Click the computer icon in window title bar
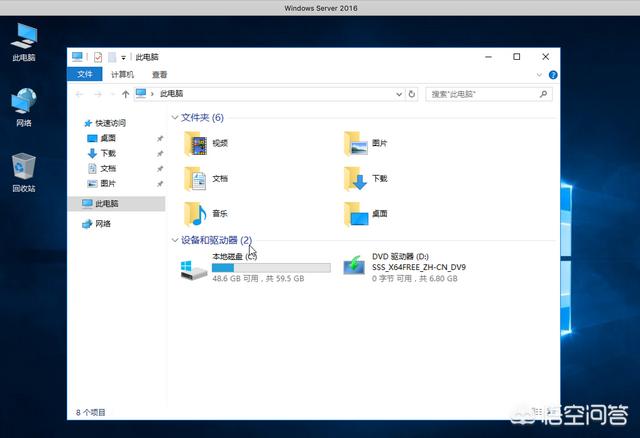The height and width of the screenshot is (438, 640). click(77, 57)
